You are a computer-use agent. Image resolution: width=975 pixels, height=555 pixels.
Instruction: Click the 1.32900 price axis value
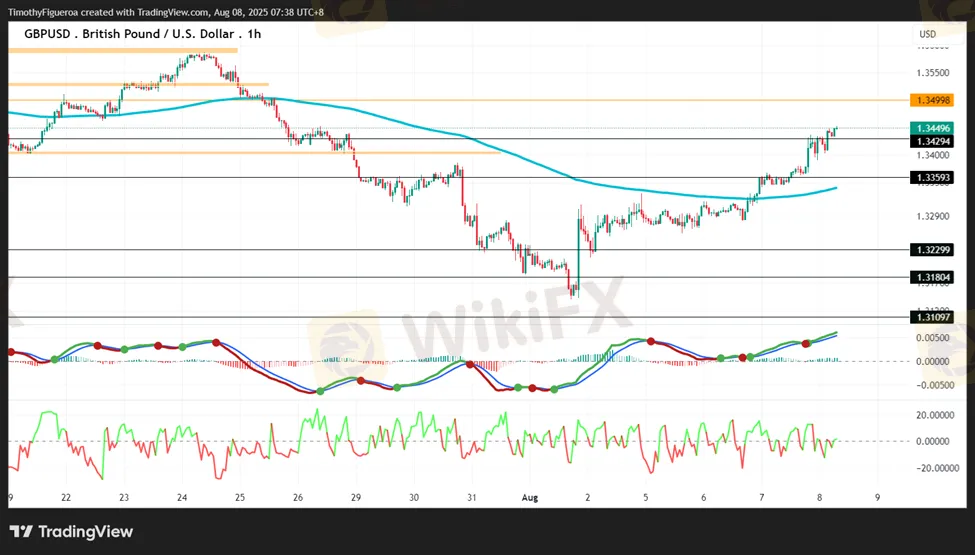click(x=933, y=216)
